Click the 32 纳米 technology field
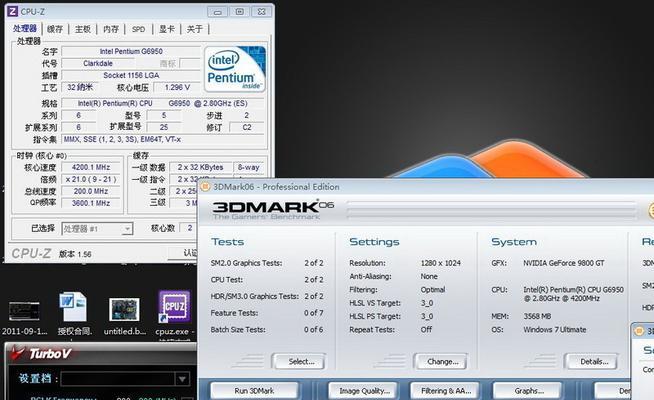The height and width of the screenshot is (400, 654). [80, 87]
